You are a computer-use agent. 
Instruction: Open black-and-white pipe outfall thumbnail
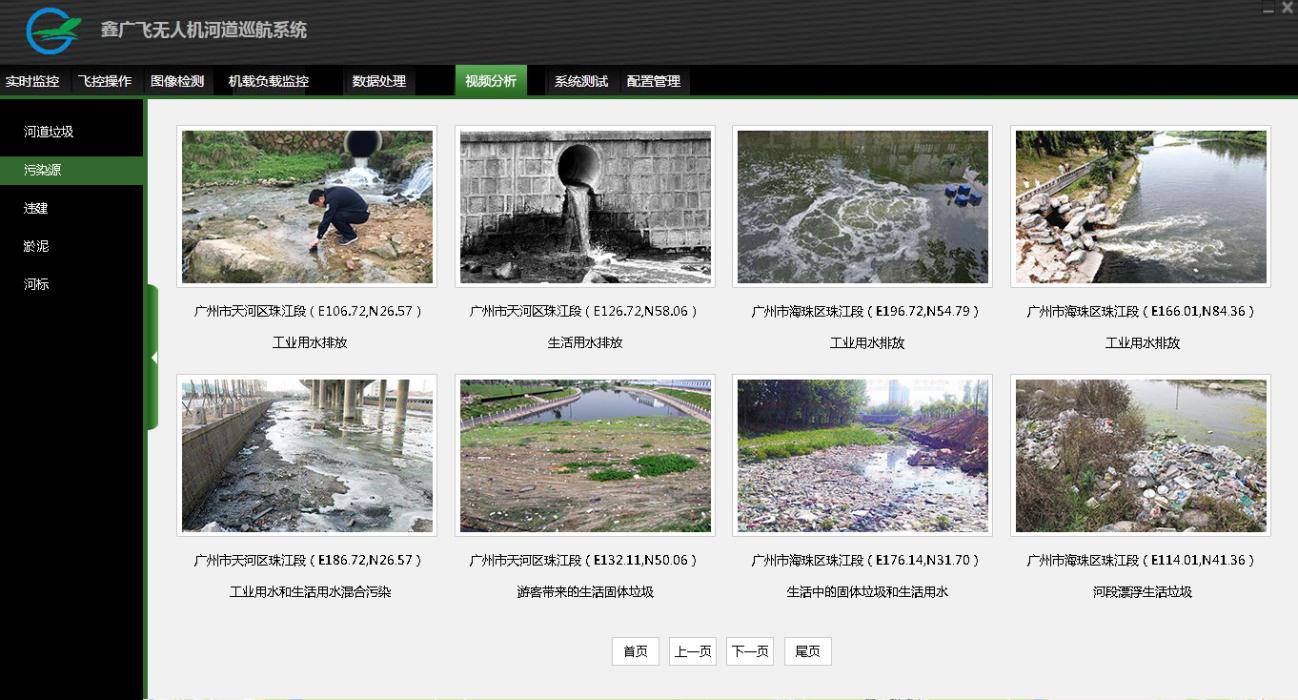pyautogui.click(x=585, y=207)
